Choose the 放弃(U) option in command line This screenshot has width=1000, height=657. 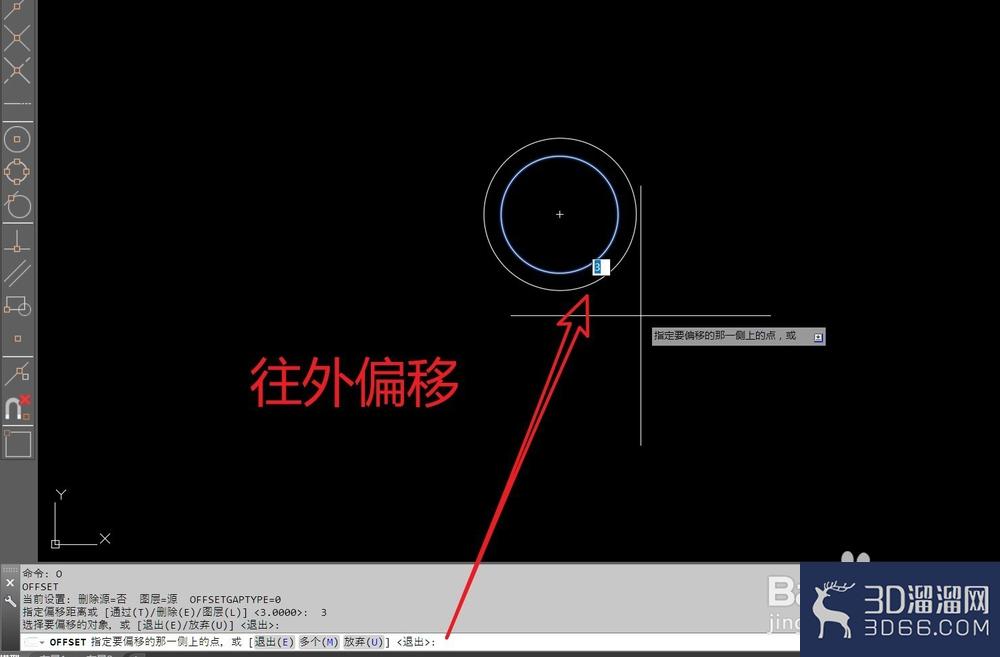[363, 642]
